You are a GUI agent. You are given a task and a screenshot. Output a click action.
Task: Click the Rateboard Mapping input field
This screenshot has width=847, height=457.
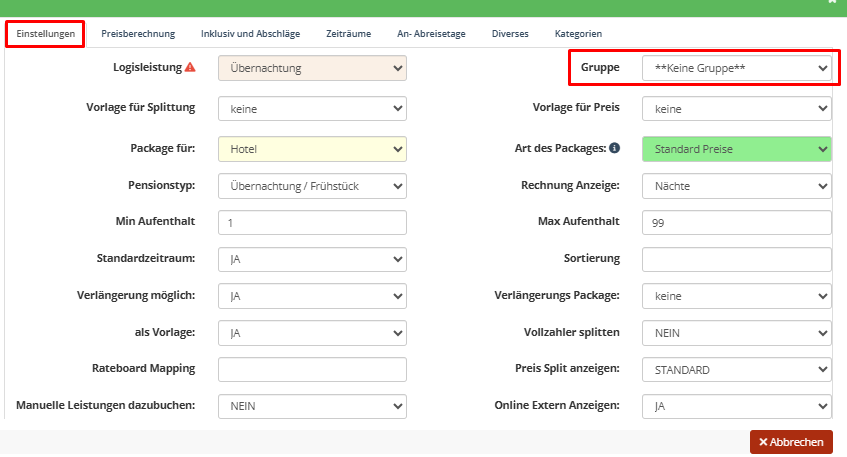click(x=312, y=369)
